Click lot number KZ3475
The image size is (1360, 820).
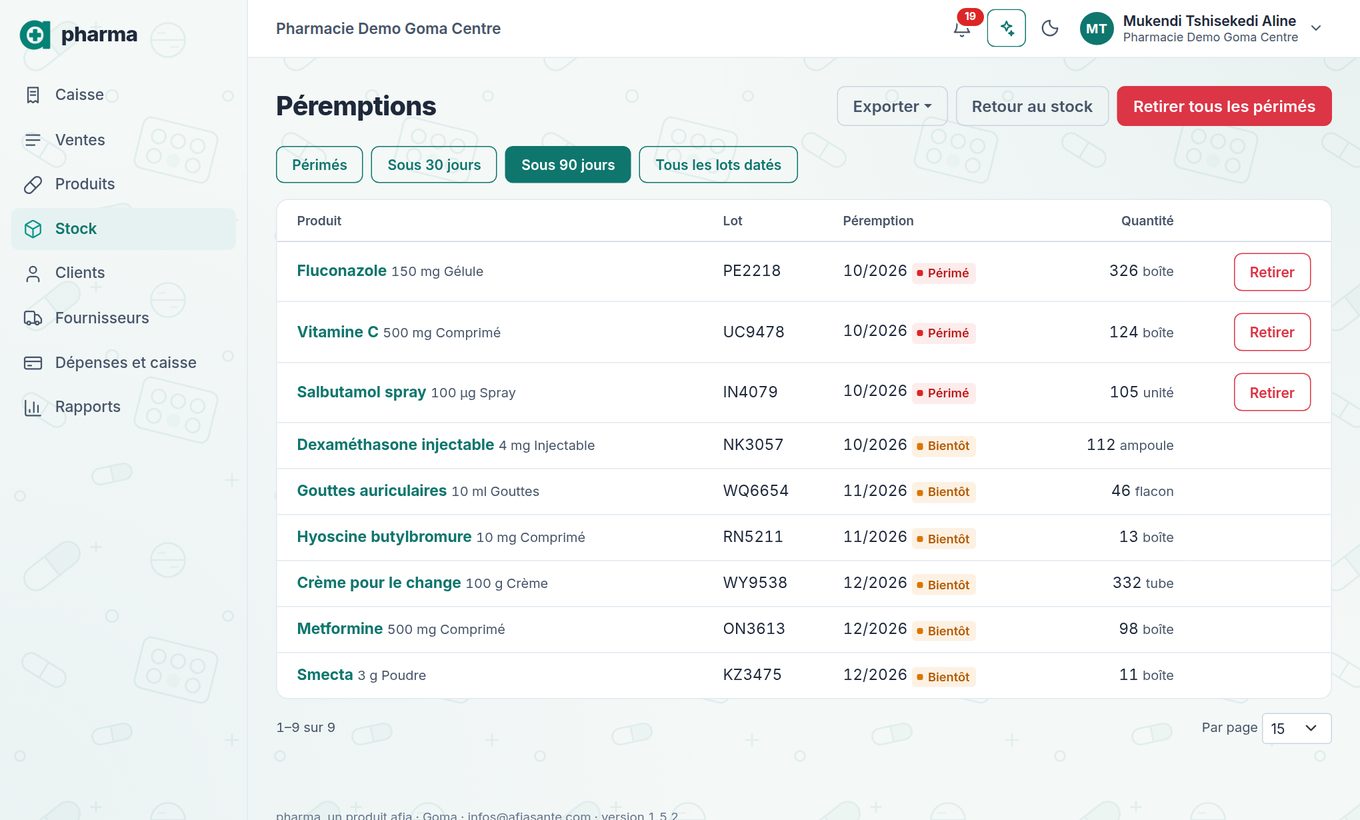pyautogui.click(x=752, y=675)
